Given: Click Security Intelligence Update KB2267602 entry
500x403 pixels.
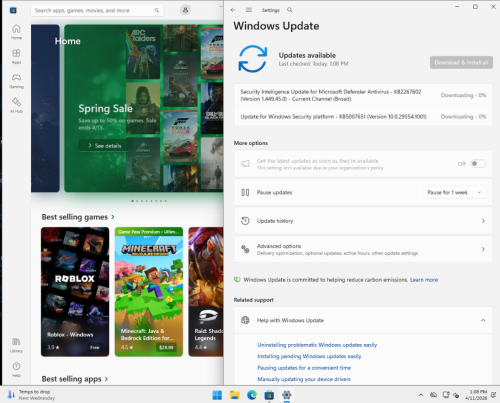Looking at the screenshot, I should [363, 95].
